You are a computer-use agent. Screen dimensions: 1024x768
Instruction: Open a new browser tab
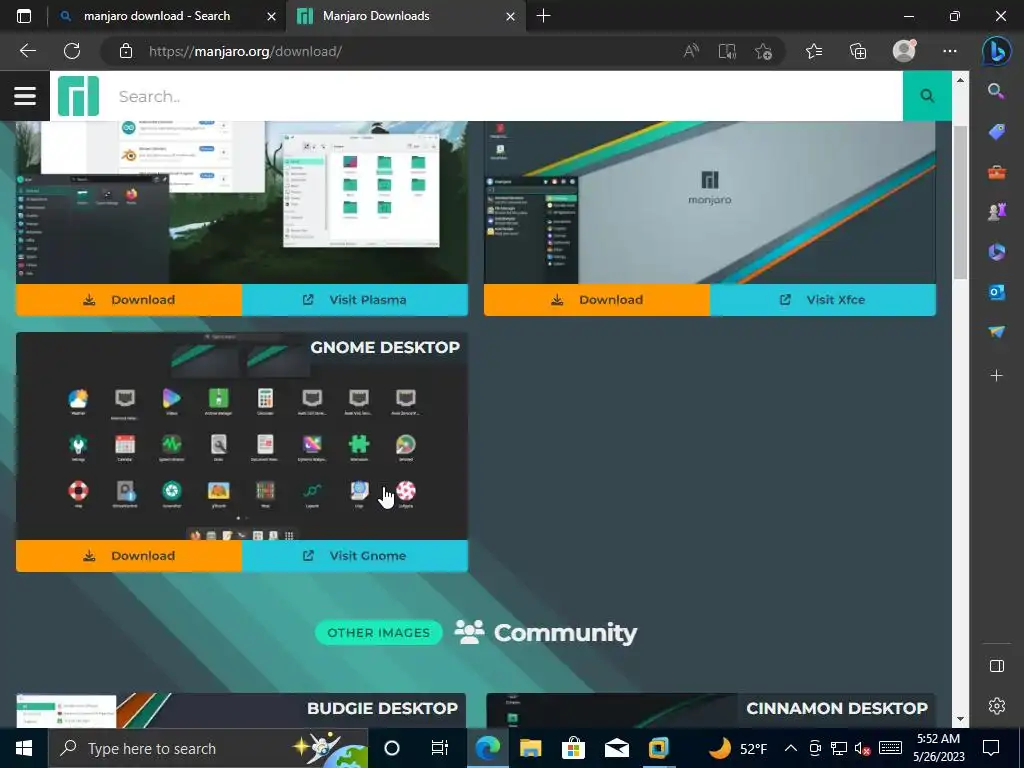(543, 16)
